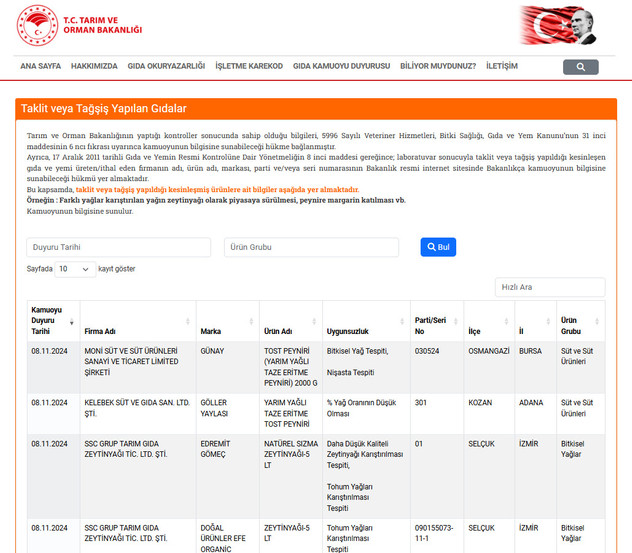Sort the Uygunsuzluk column
632x553 pixels.
click(x=402, y=321)
